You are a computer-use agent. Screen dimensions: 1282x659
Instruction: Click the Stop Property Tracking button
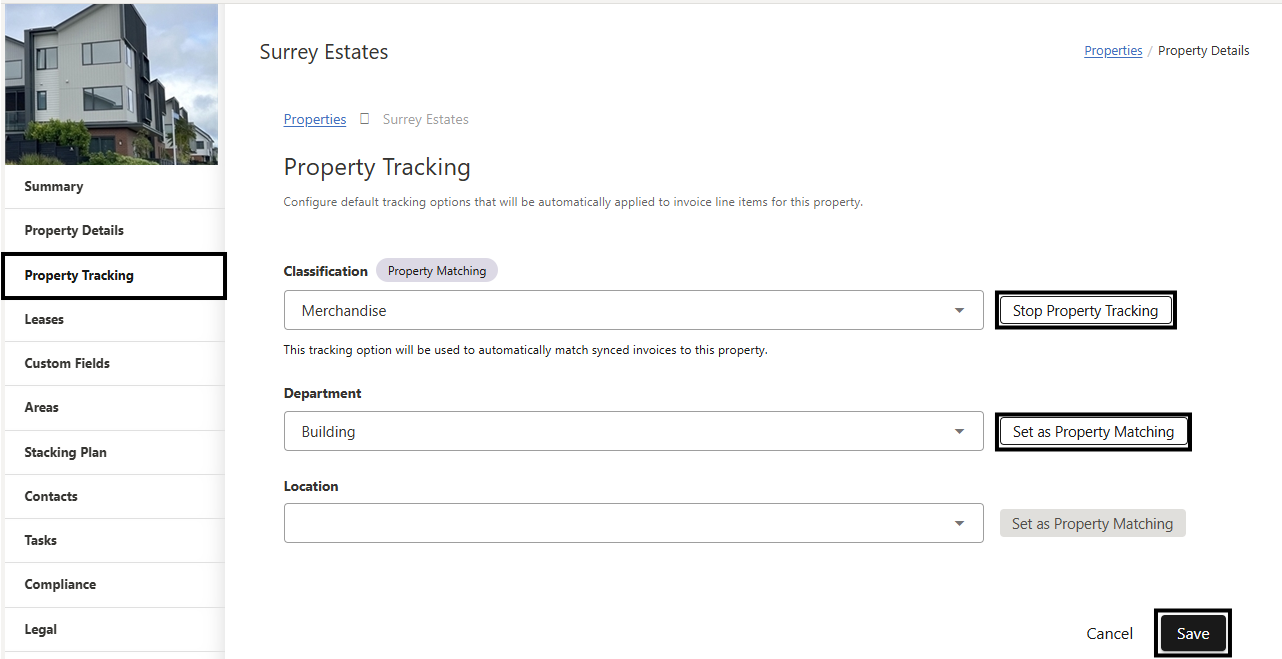click(x=1085, y=311)
